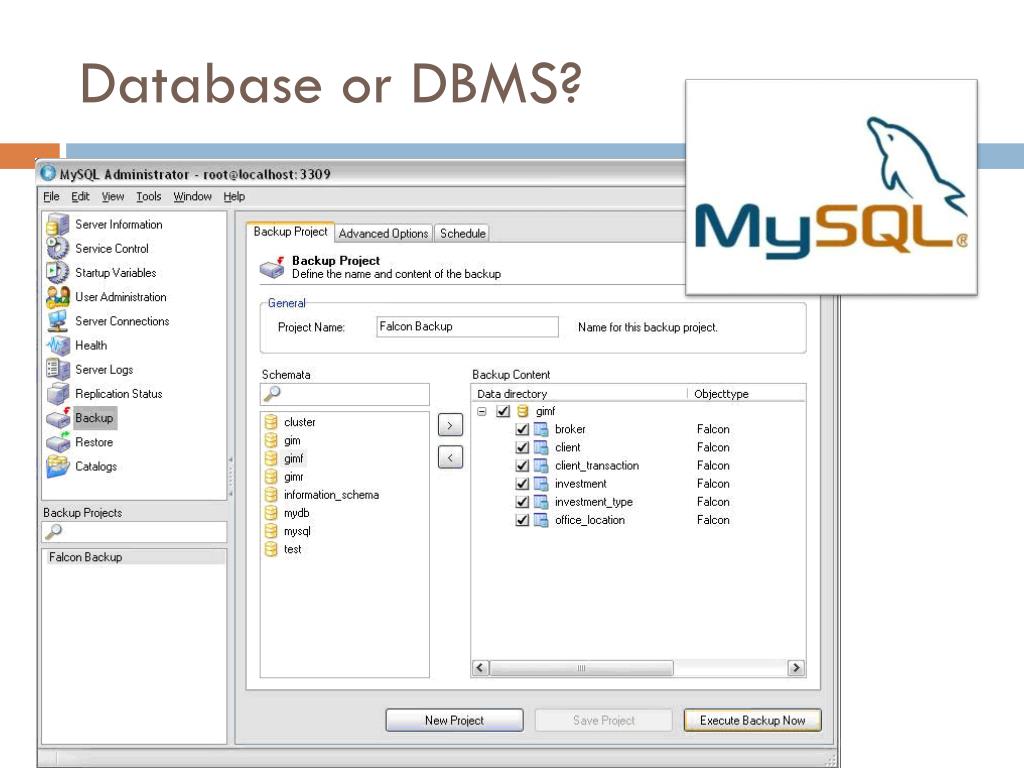Open the Tools menu
1024x768 pixels.
[148, 197]
